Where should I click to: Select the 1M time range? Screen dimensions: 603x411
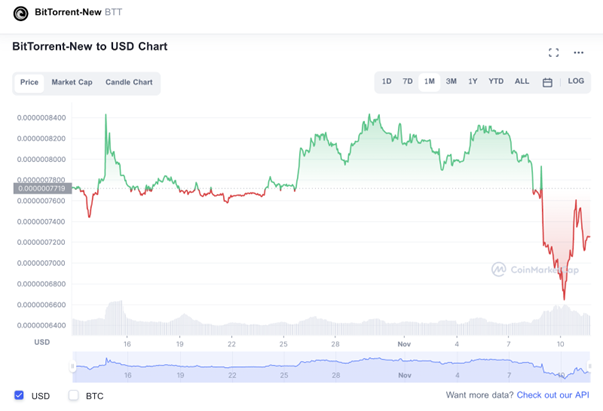429,82
